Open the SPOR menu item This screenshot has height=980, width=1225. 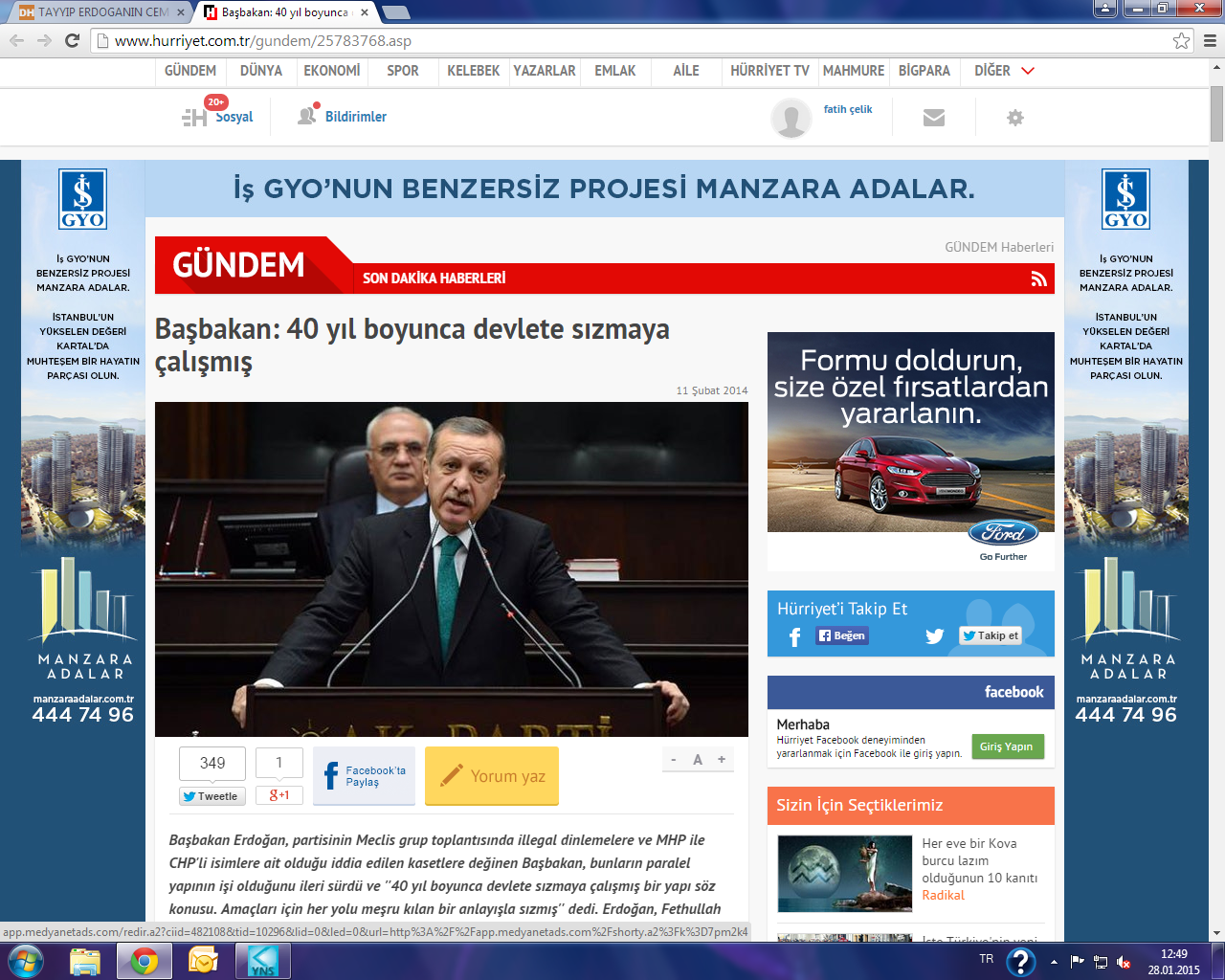403,71
